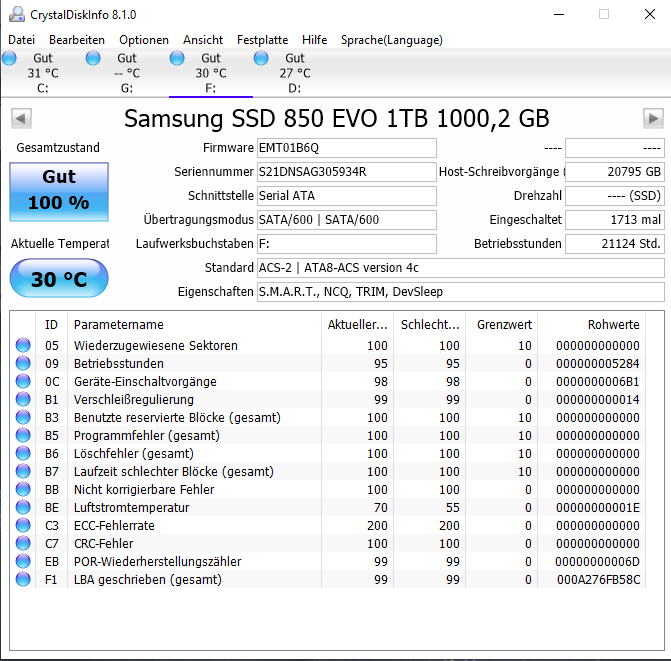Image resolution: width=671 pixels, height=661 pixels.
Task: Open the Datei menu
Action: (x=21, y=40)
